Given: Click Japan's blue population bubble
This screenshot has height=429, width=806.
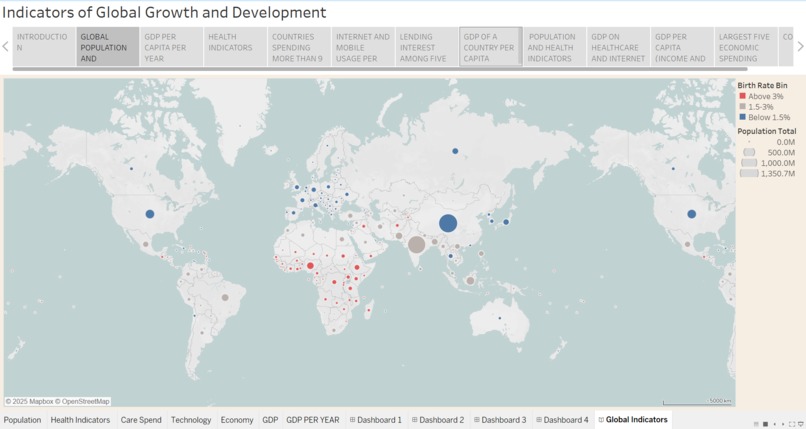Looking at the screenshot, I should [506, 222].
